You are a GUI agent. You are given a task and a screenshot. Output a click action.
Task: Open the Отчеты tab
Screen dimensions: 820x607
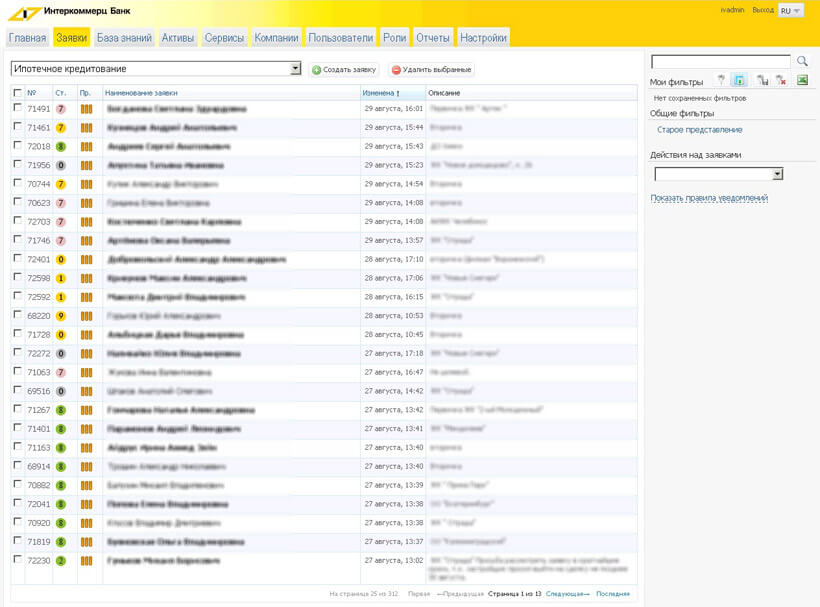click(432, 38)
